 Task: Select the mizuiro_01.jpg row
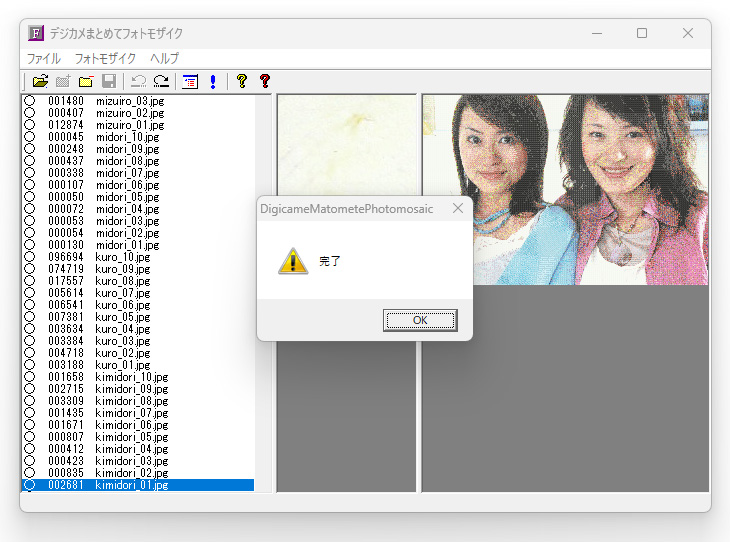pos(138,125)
